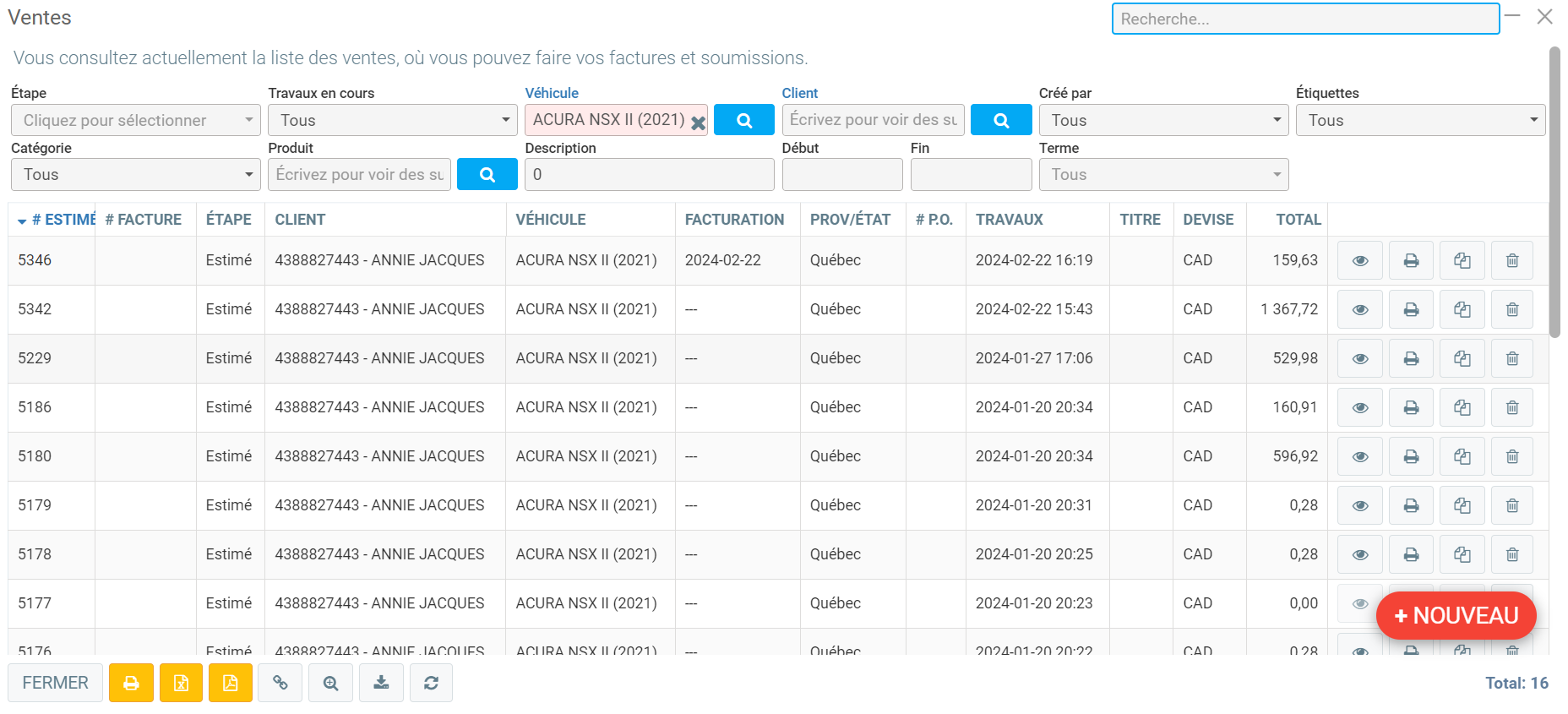This screenshot has height=714, width=1568.
Task: Delete estimate 5346 with trash icon
Action: (1511, 260)
